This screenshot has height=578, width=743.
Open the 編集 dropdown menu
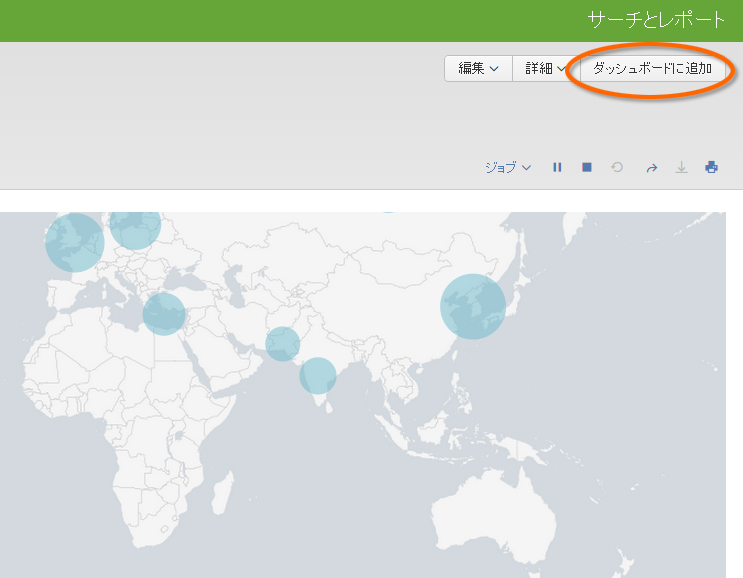click(478, 69)
